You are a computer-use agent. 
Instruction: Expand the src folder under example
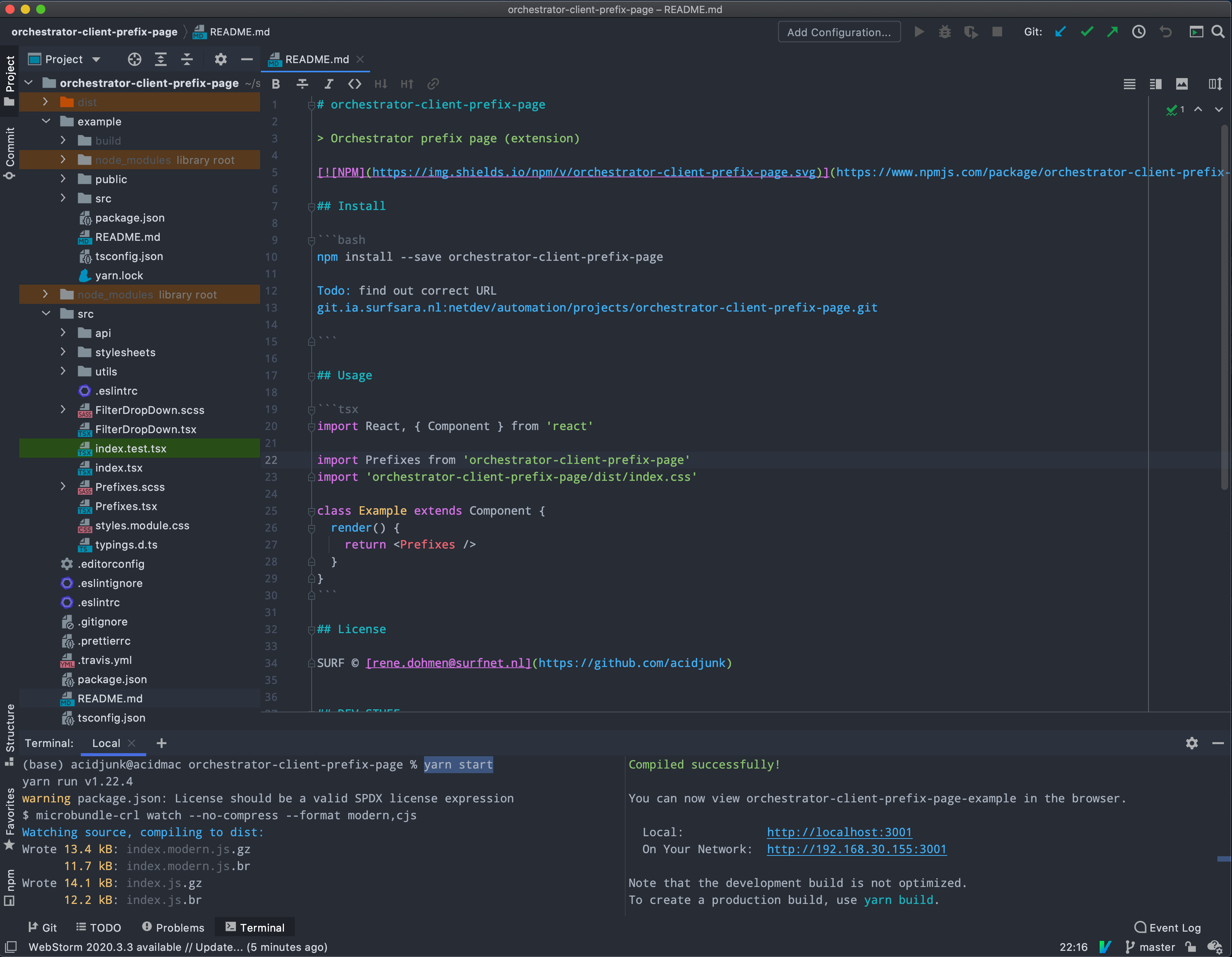tap(63, 198)
